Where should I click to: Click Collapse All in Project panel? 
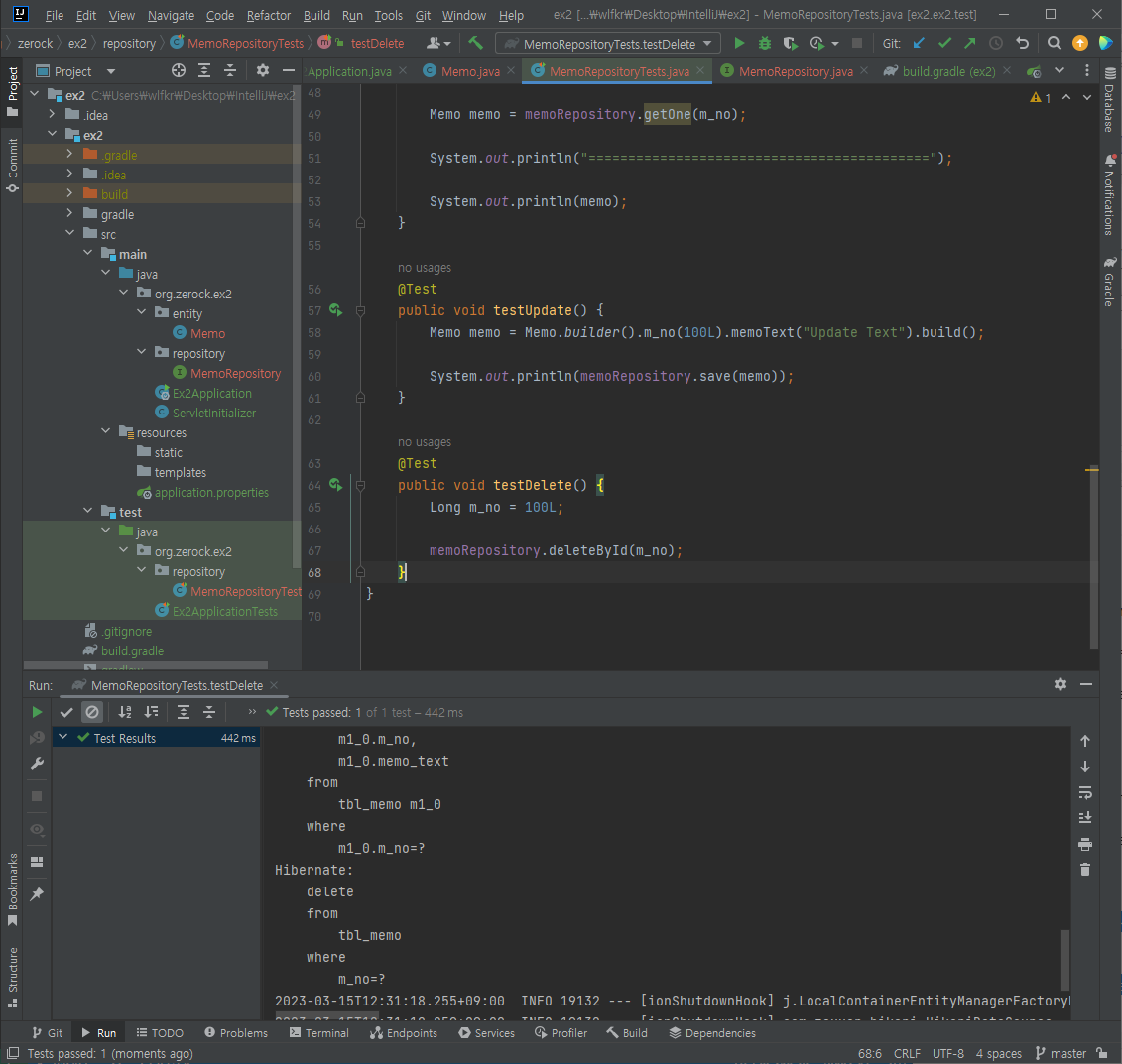pyautogui.click(x=230, y=70)
